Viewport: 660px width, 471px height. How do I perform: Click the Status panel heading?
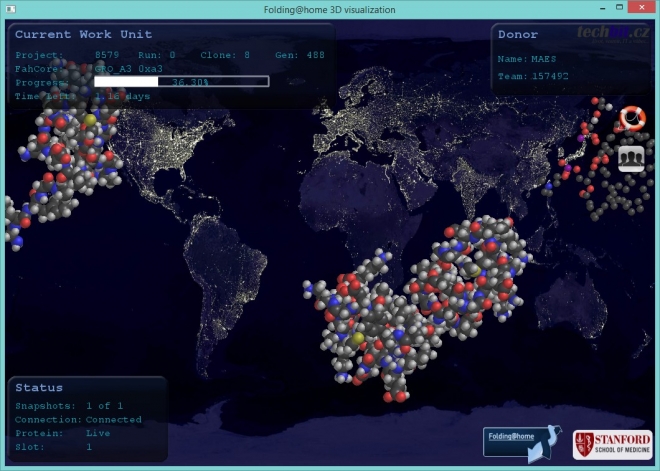tap(39, 387)
